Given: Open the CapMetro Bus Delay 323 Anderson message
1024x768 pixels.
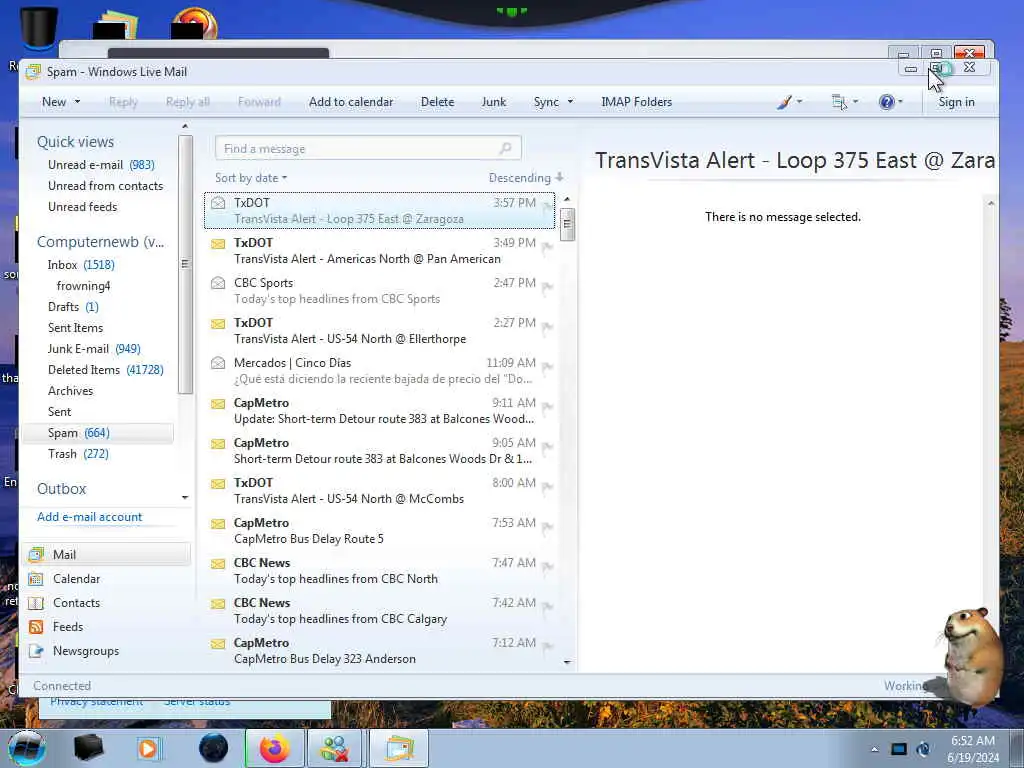Looking at the screenshot, I should (379, 650).
